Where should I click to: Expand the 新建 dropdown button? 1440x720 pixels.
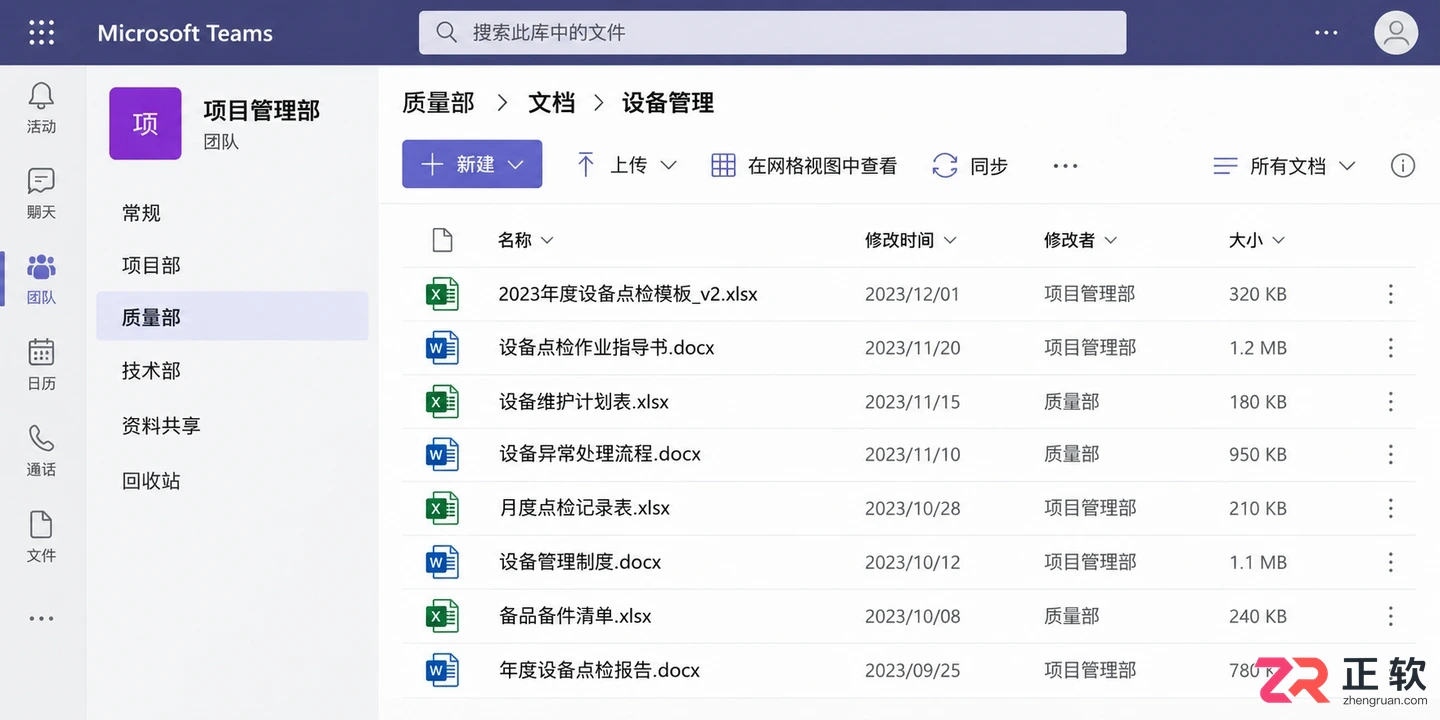472,164
